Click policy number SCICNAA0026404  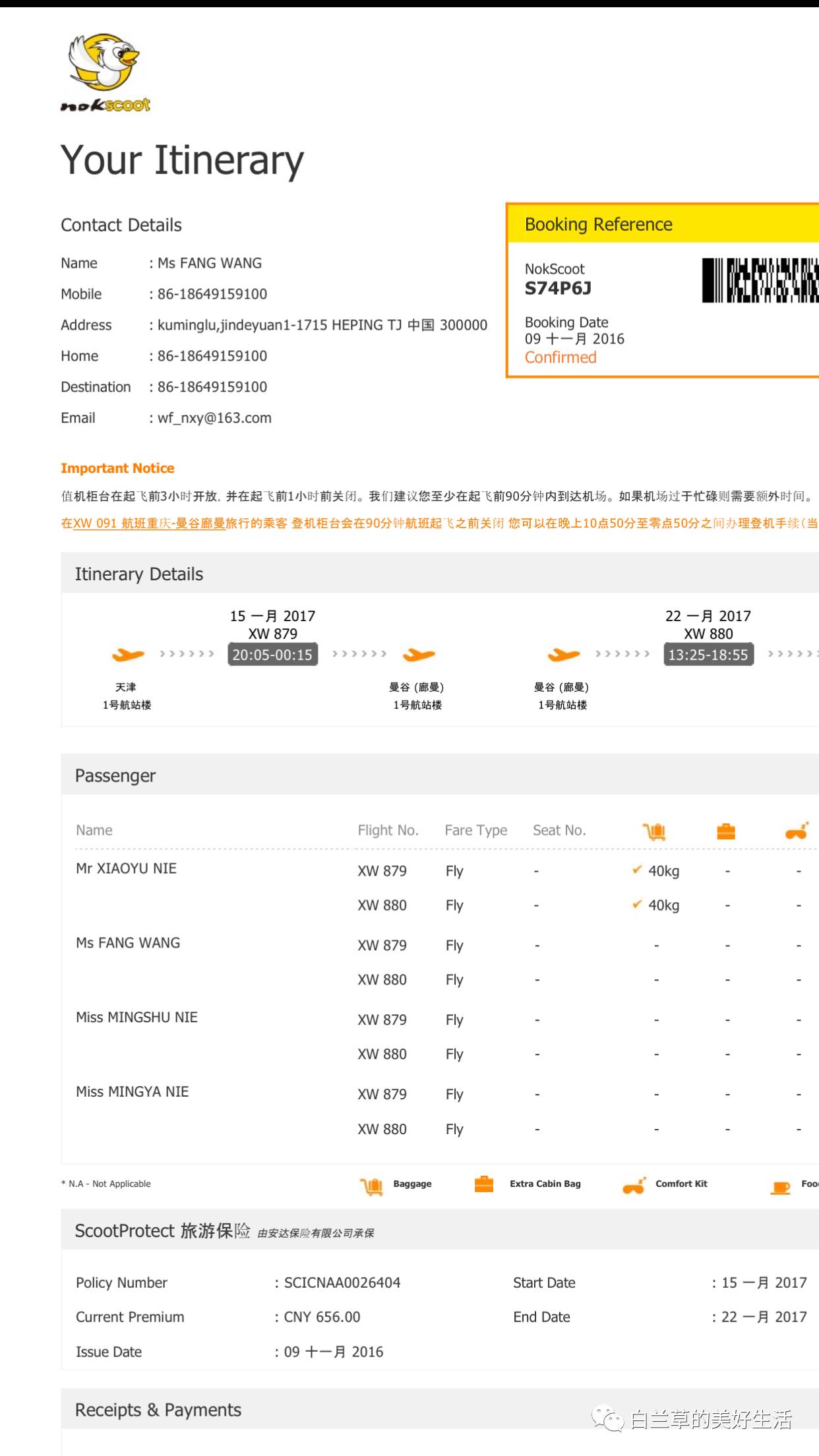(342, 1283)
